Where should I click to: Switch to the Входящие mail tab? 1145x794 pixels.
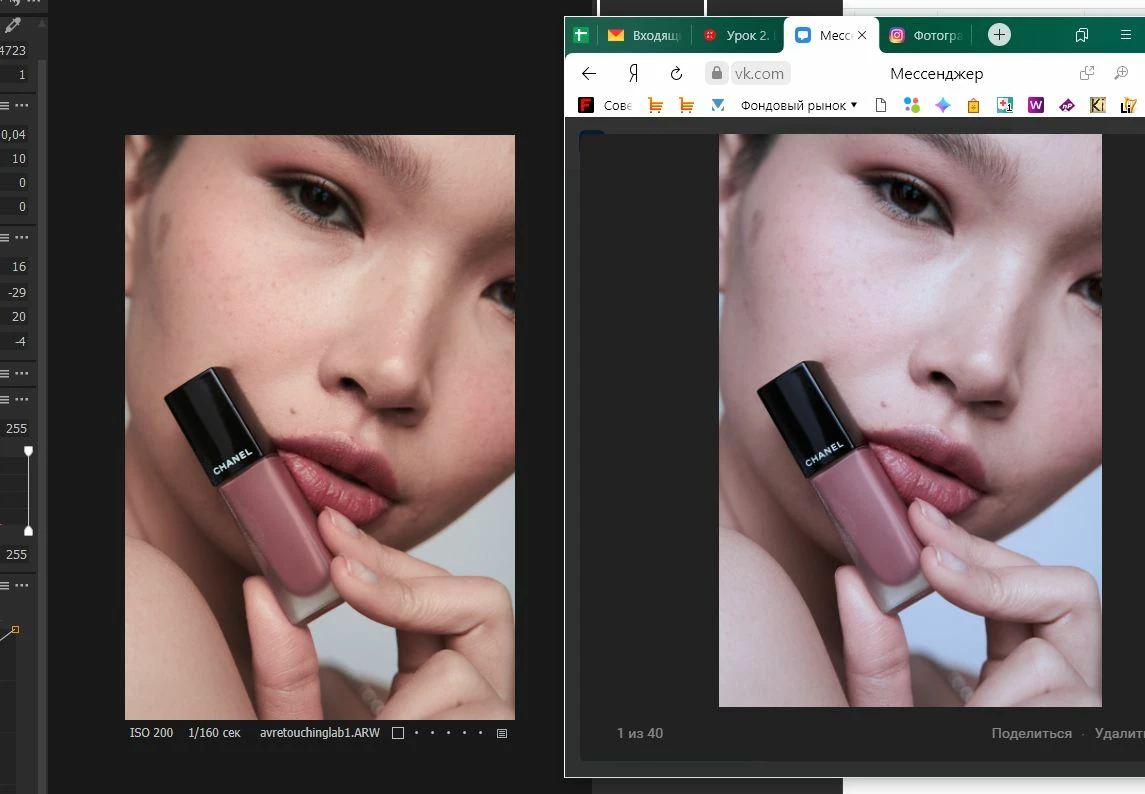click(645, 35)
